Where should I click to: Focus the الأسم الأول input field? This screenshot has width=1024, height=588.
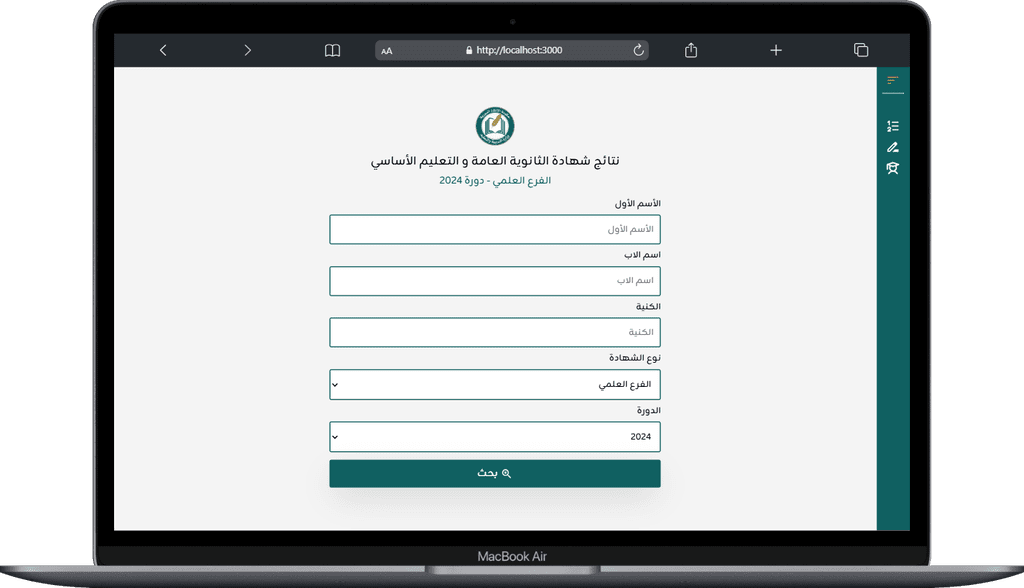(x=495, y=229)
